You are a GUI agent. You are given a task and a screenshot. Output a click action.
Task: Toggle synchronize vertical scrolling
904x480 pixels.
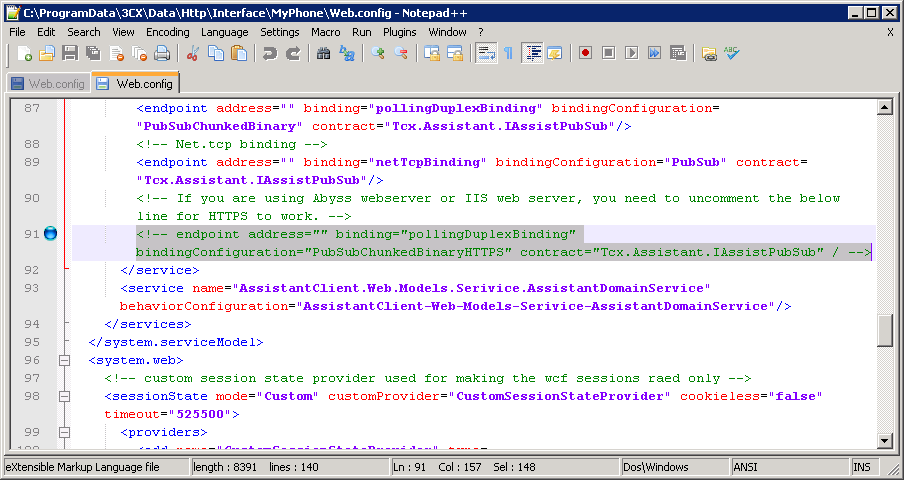point(431,54)
